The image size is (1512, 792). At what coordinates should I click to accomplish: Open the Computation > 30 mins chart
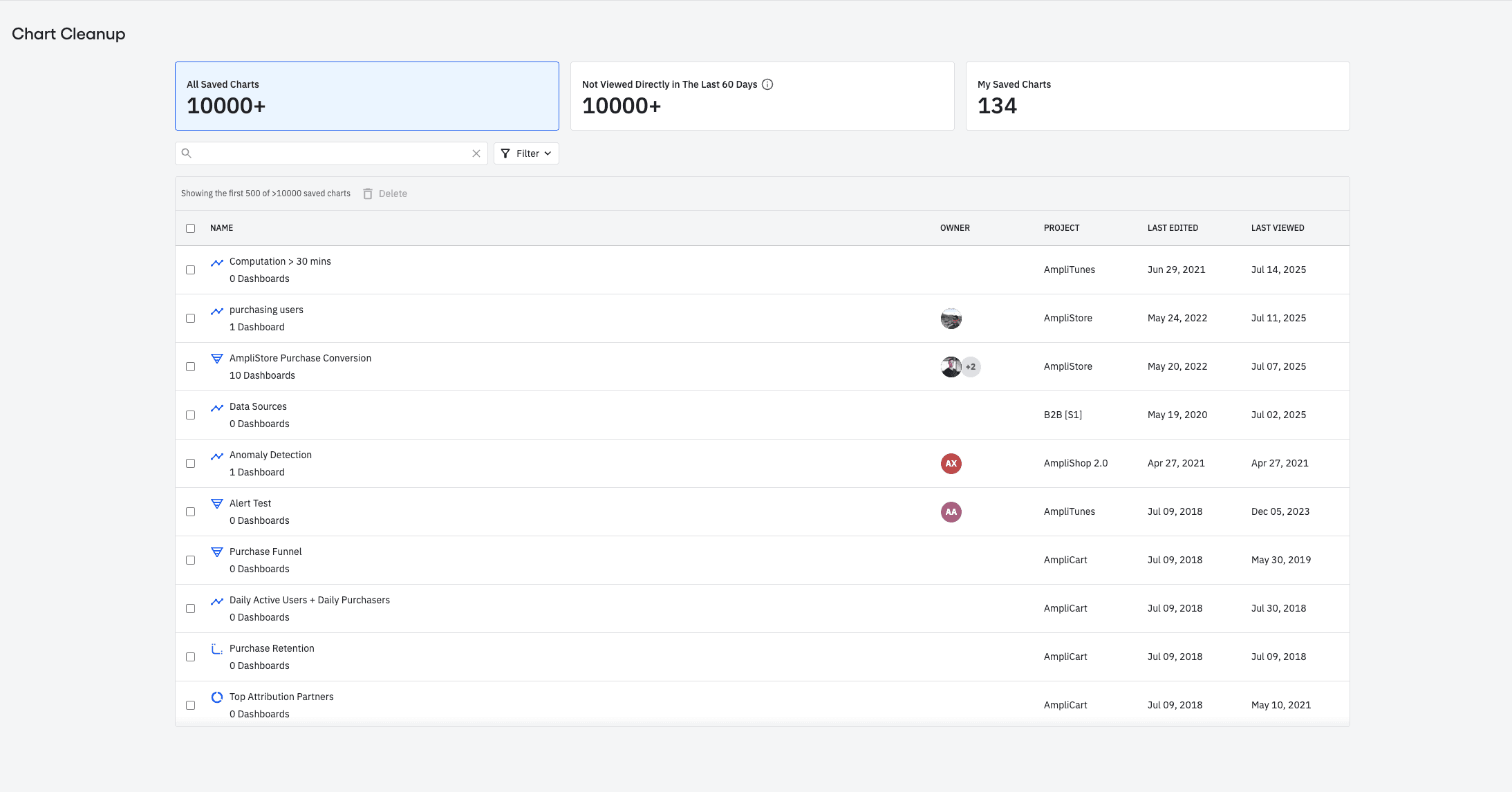coord(280,262)
